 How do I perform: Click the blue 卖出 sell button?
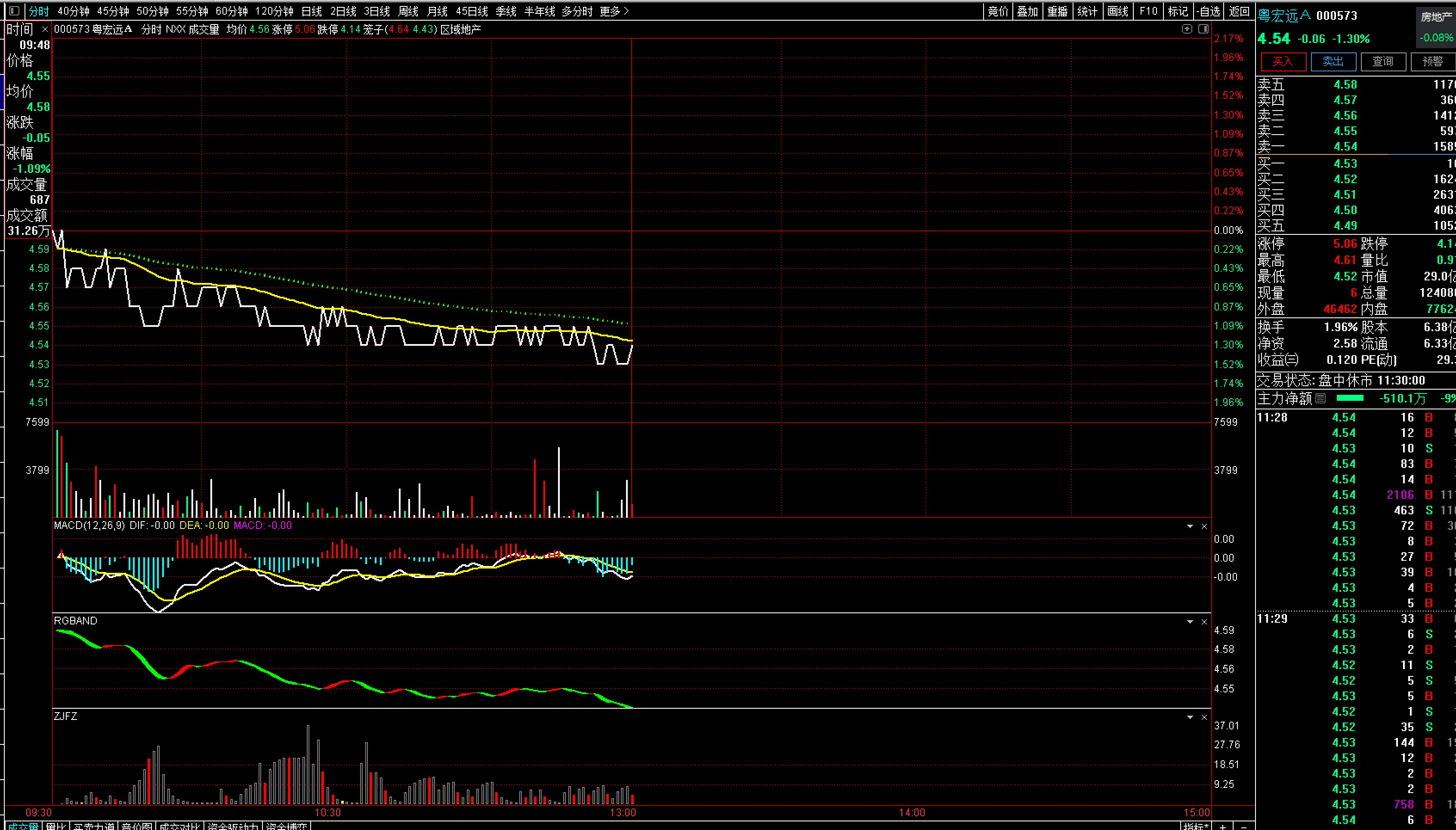point(1333,61)
